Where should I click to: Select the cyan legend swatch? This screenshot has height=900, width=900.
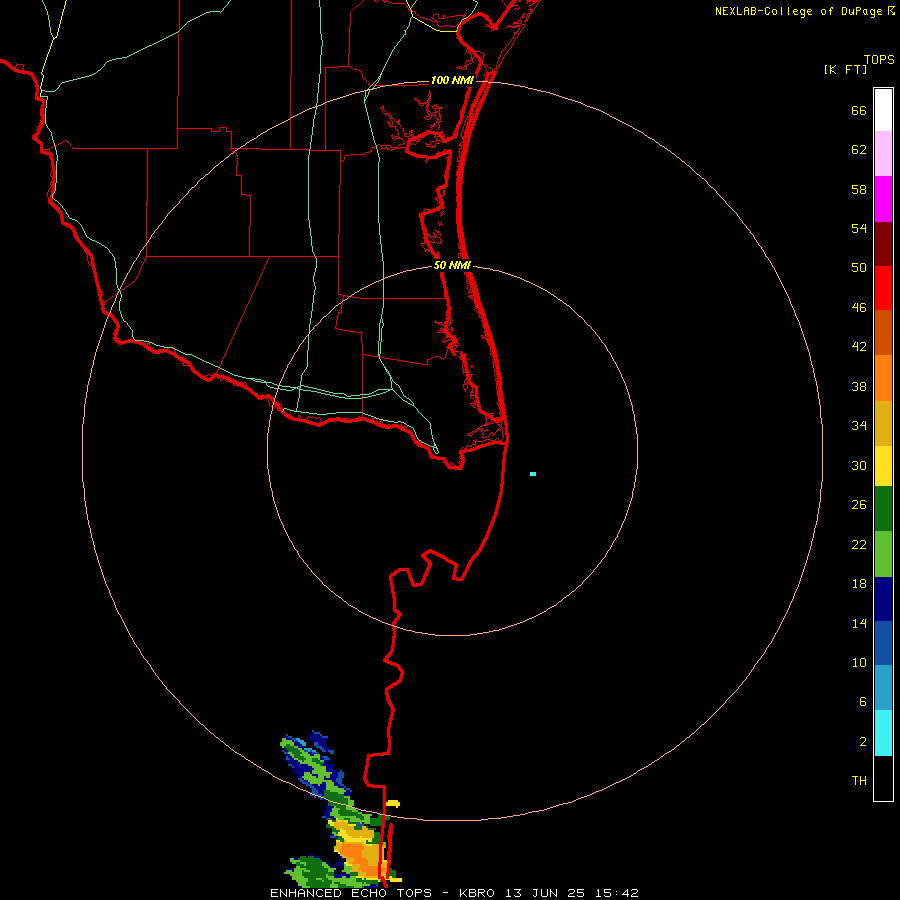pos(883,733)
